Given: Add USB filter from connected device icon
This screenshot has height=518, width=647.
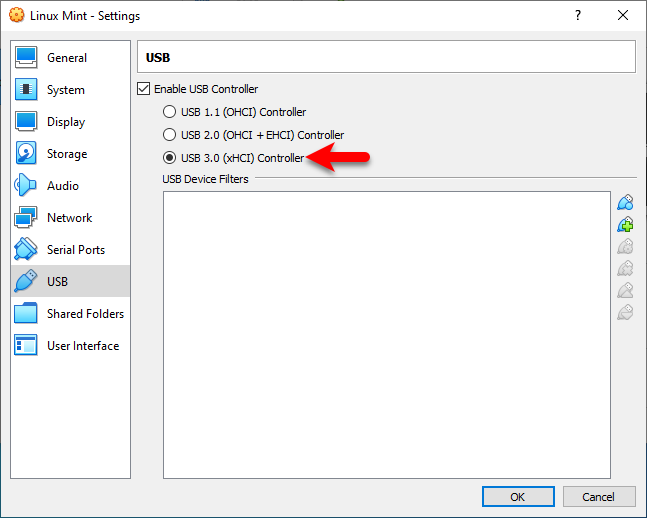Looking at the screenshot, I should 625,225.
